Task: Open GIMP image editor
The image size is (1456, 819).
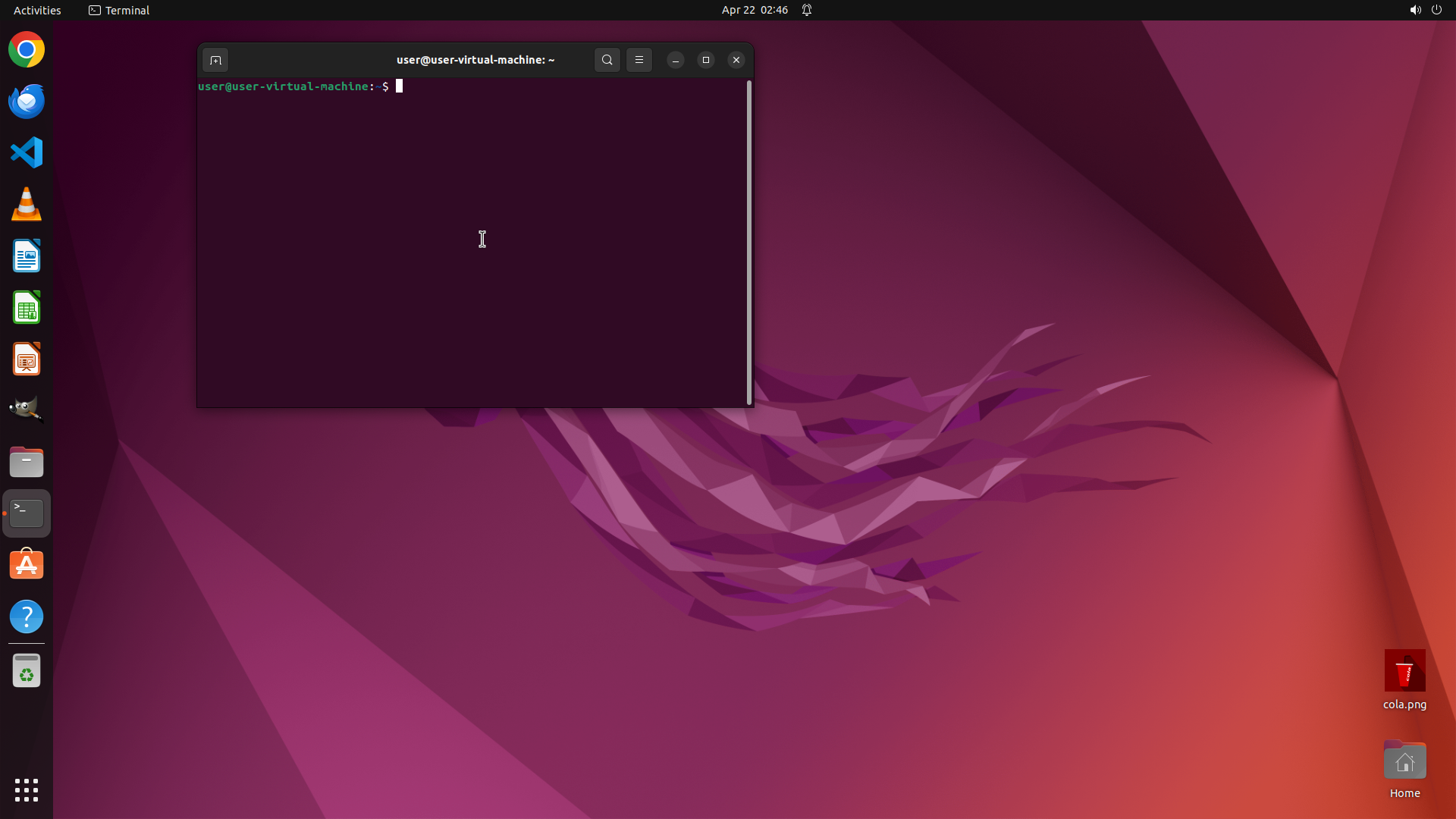Action: (27, 409)
